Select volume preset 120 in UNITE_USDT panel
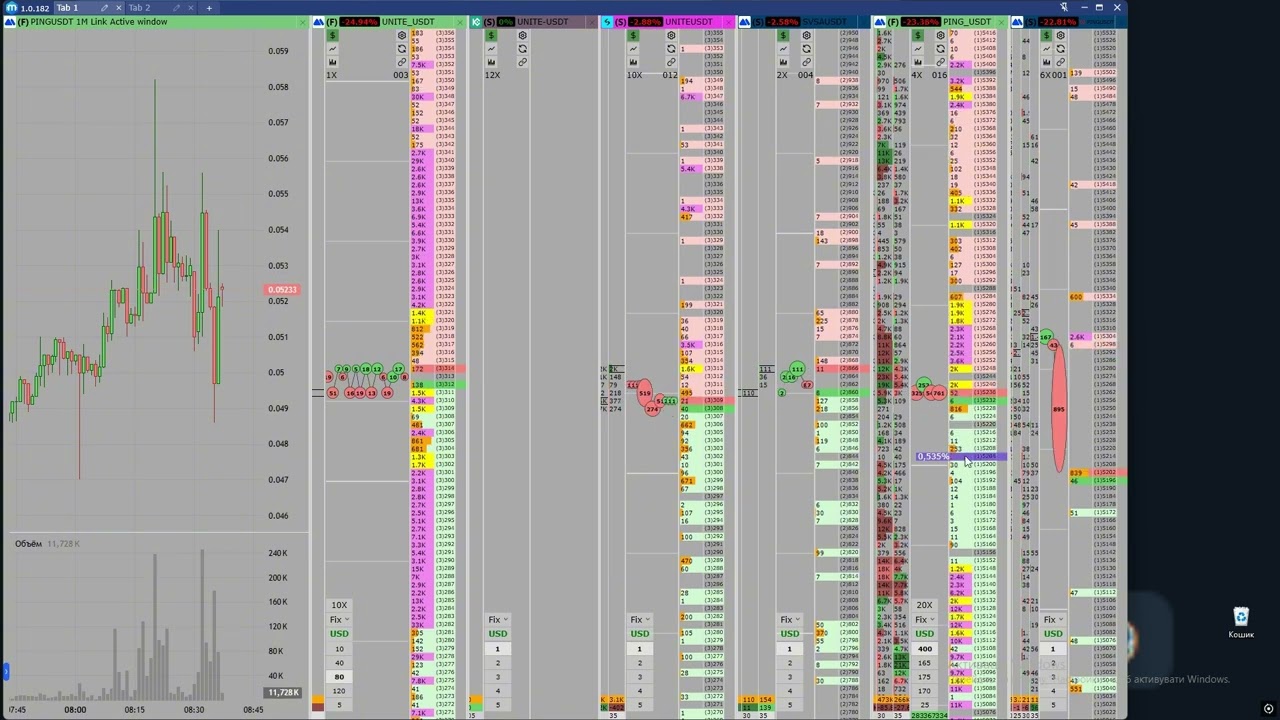Image resolution: width=1280 pixels, height=720 pixels. pos(339,691)
